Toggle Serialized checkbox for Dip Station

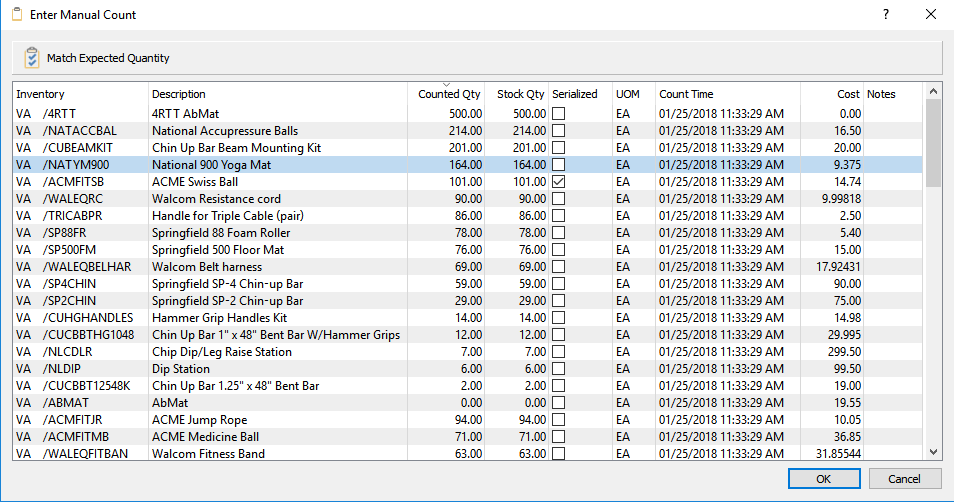[559, 369]
